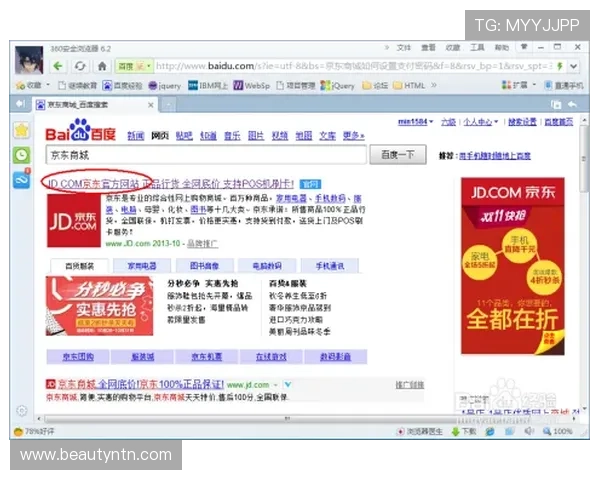Open the 下载 download manager in status bar
Screen dimensions: 600x480
(x=464, y=432)
